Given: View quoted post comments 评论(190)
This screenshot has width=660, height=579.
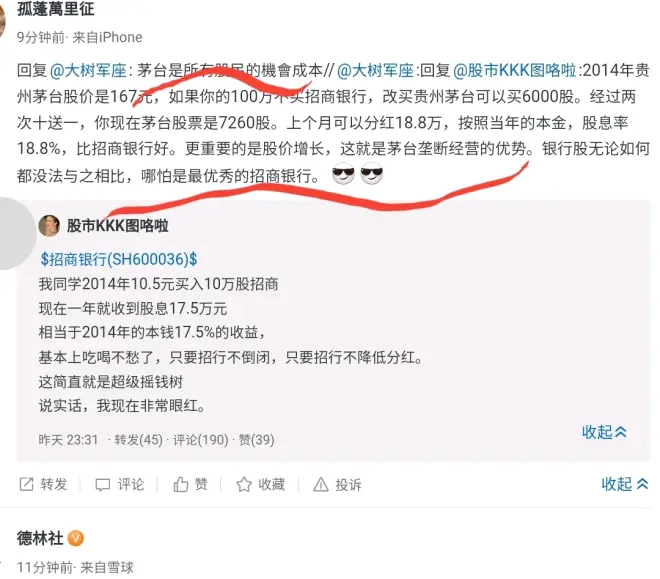Looking at the screenshot, I should [200, 440].
